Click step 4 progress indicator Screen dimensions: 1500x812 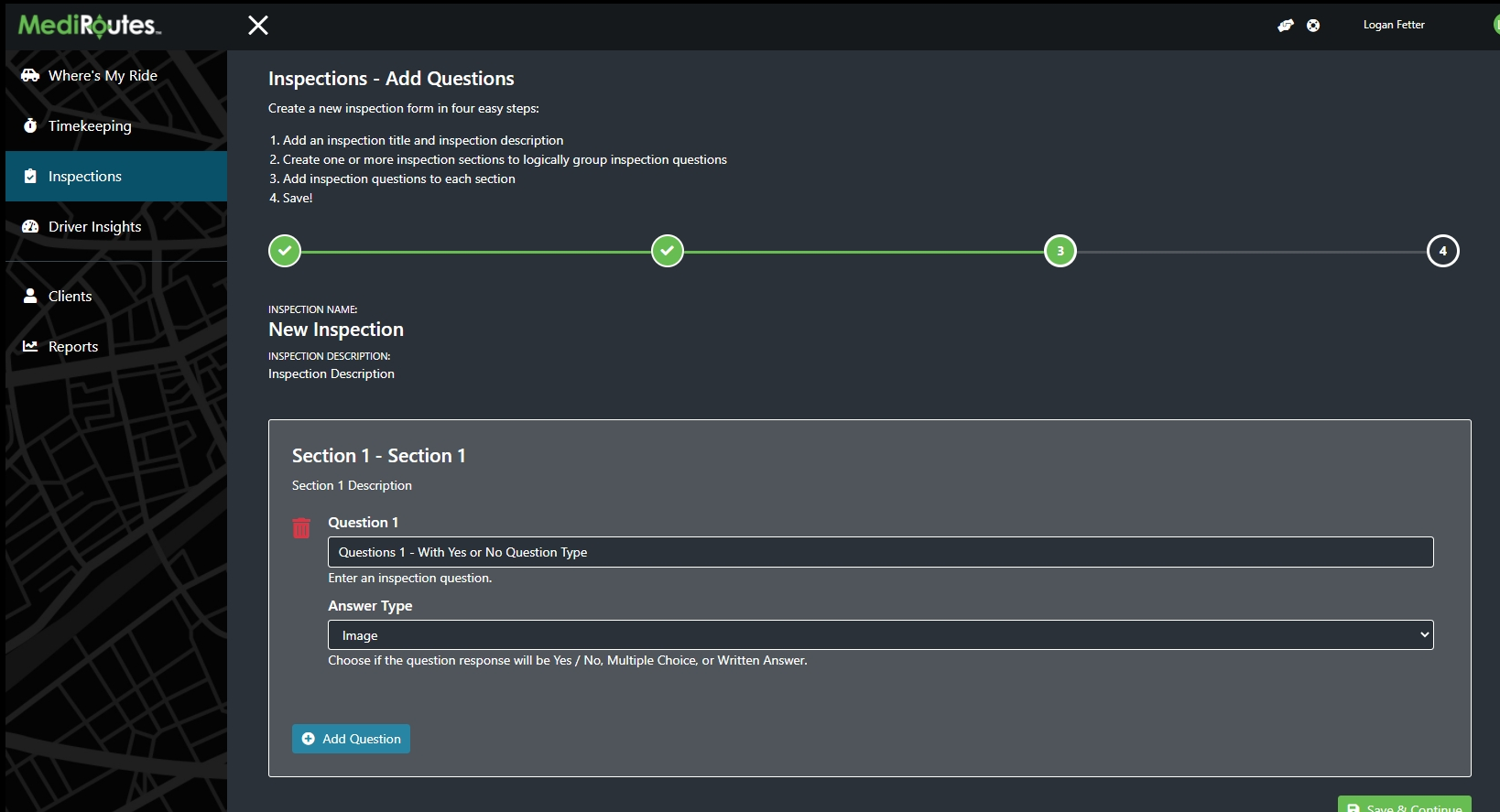tap(1442, 251)
